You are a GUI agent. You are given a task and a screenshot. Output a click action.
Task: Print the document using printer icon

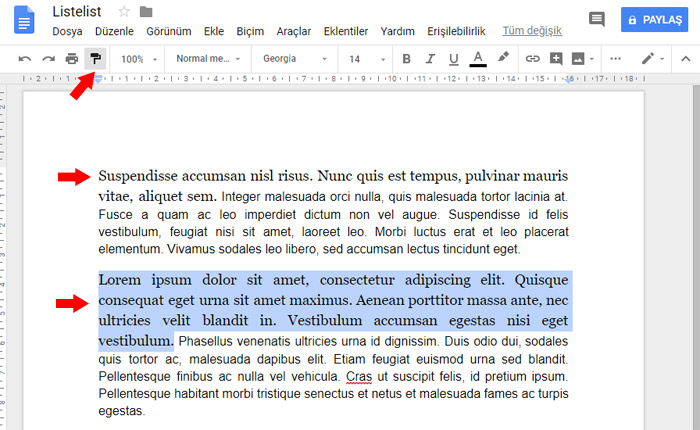(x=72, y=59)
